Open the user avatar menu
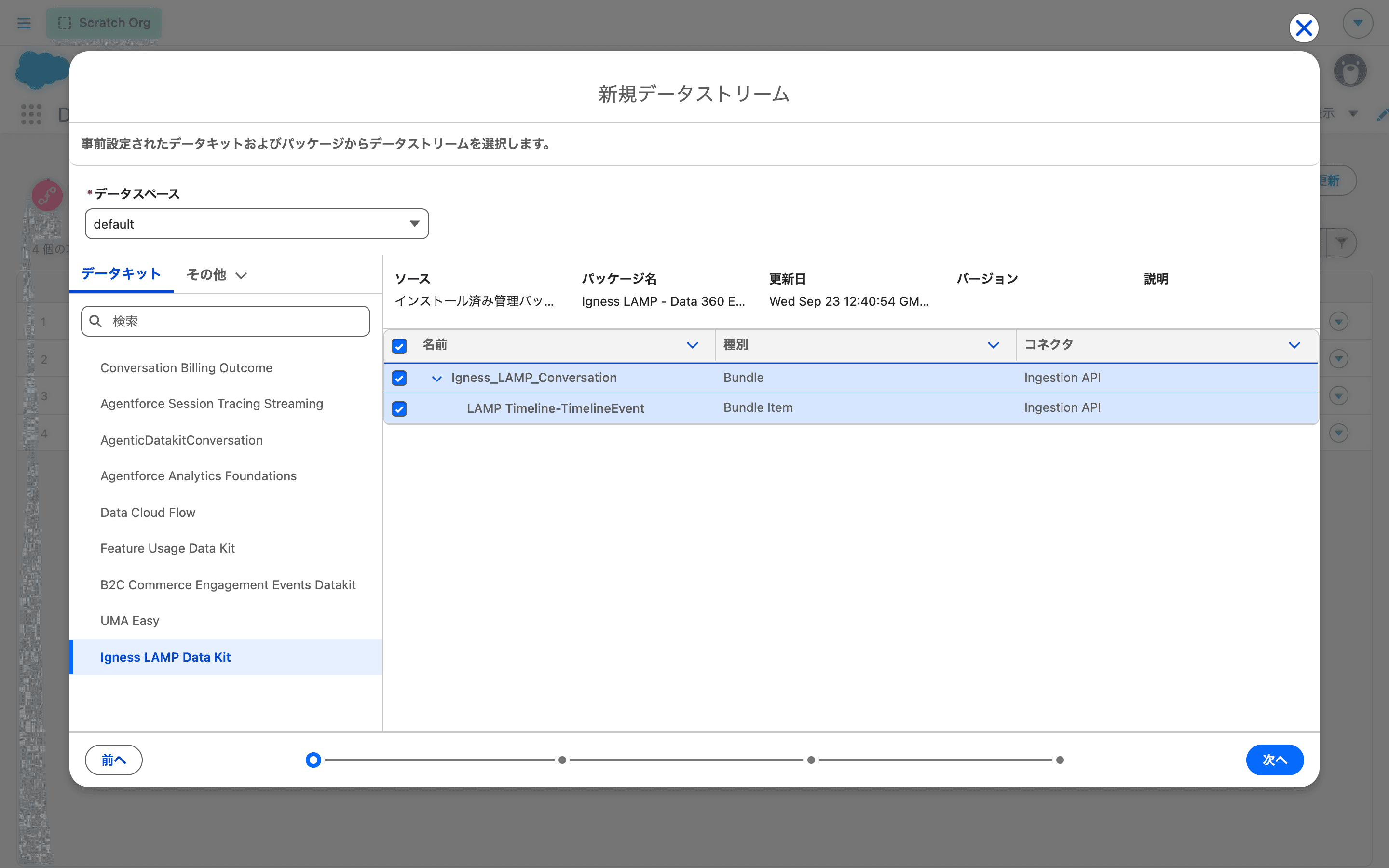 (x=1350, y=71)
